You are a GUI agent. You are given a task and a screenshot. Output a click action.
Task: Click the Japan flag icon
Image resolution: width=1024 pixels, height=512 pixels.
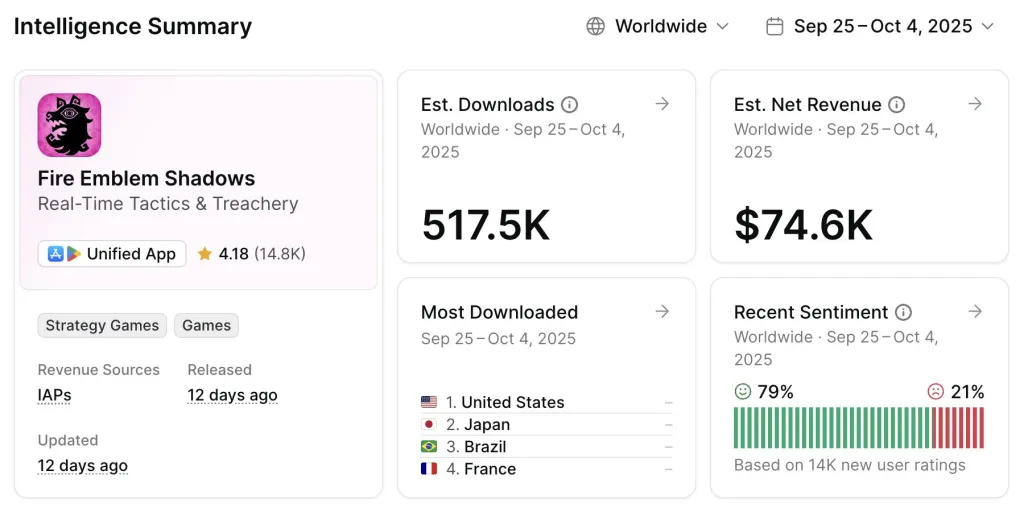click(x=429, y=424)
